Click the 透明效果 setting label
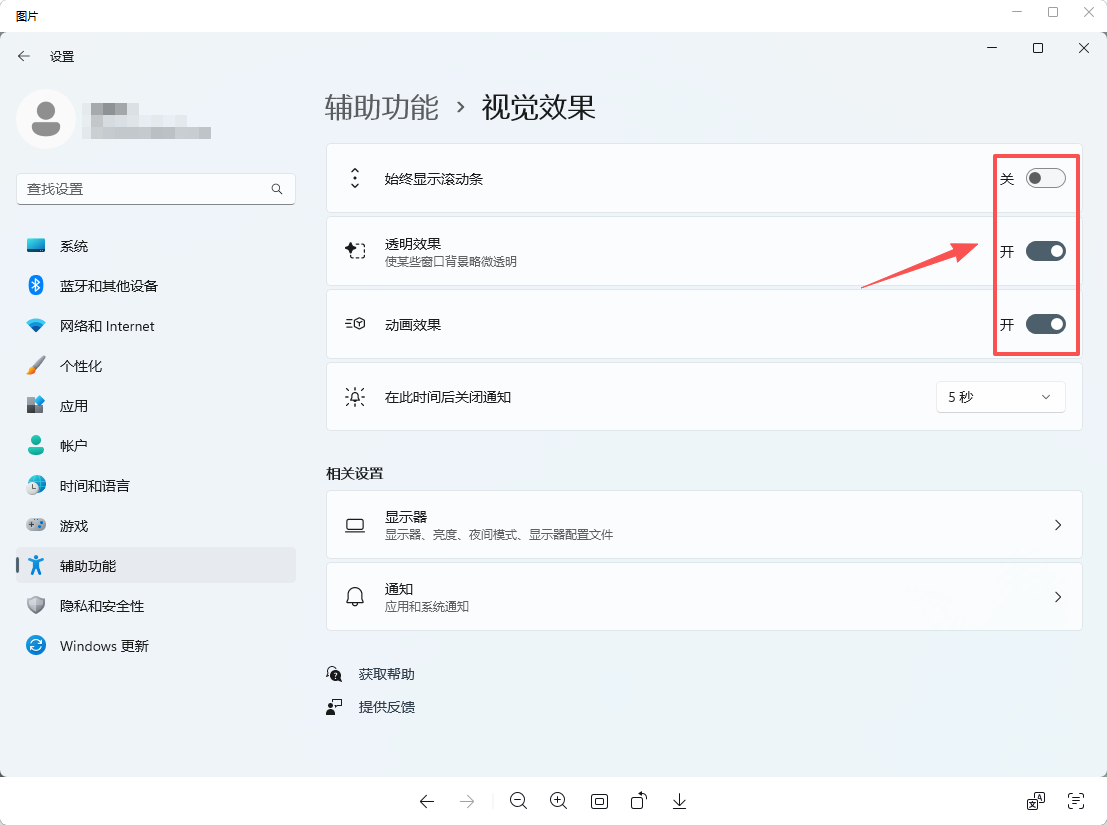 coord(413,244)
